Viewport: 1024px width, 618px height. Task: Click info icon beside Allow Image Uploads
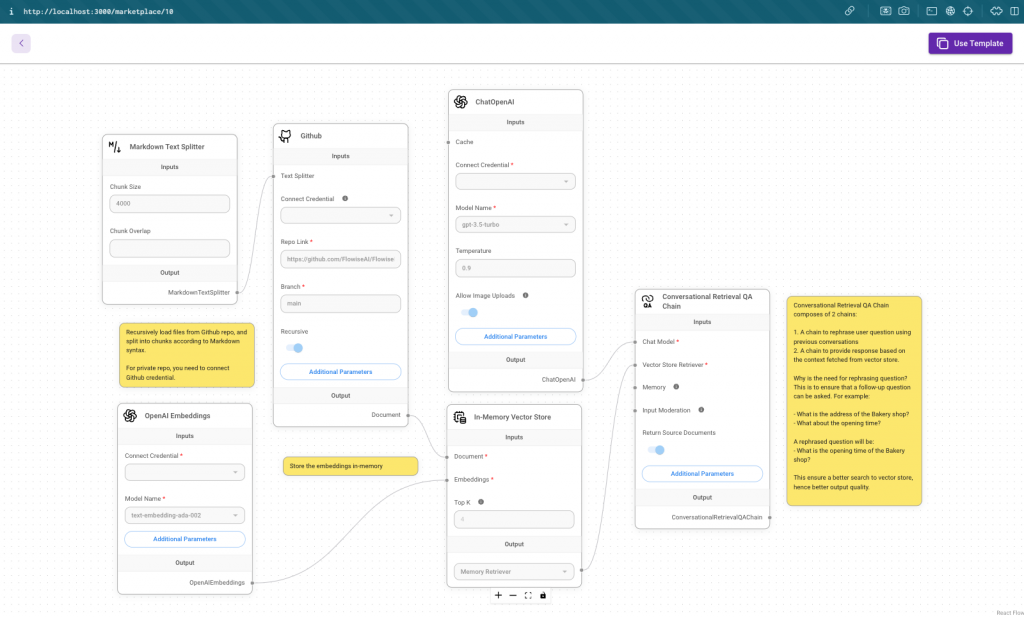point(525,295)
